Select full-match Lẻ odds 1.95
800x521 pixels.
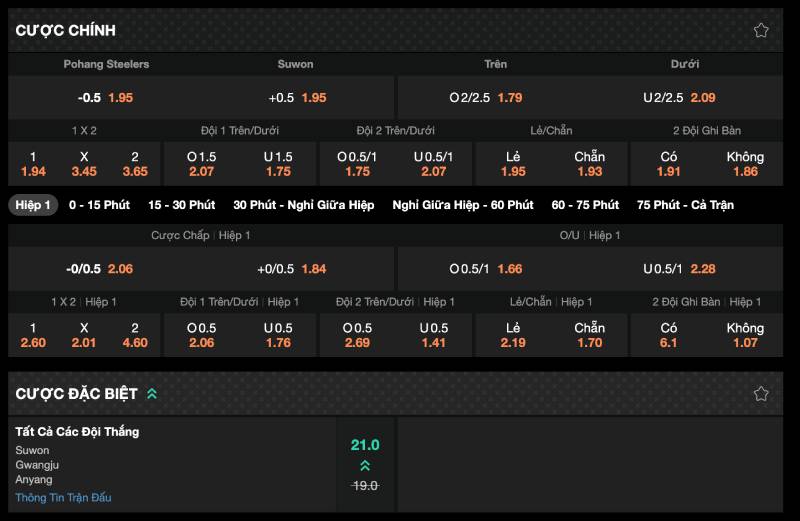[513, 164]
